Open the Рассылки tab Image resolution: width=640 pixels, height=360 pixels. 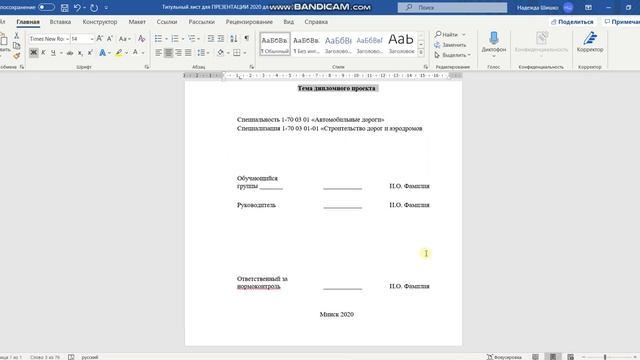pos(202,22)
